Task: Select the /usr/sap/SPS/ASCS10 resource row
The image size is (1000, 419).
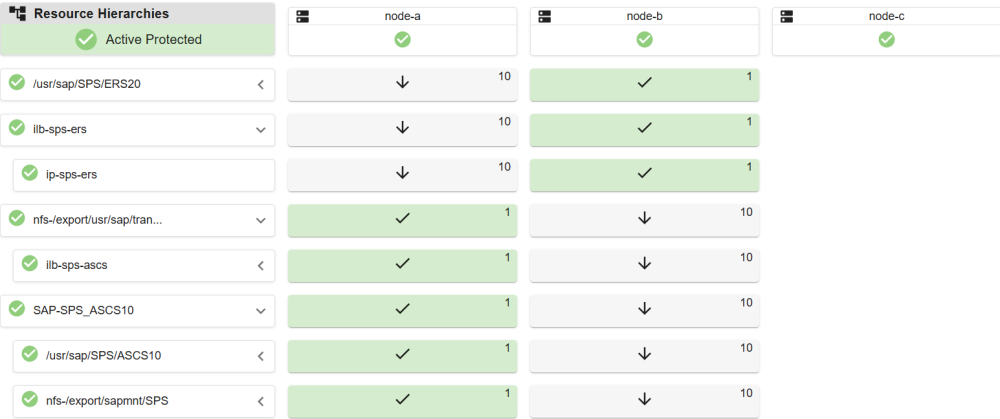Action: 140,355
